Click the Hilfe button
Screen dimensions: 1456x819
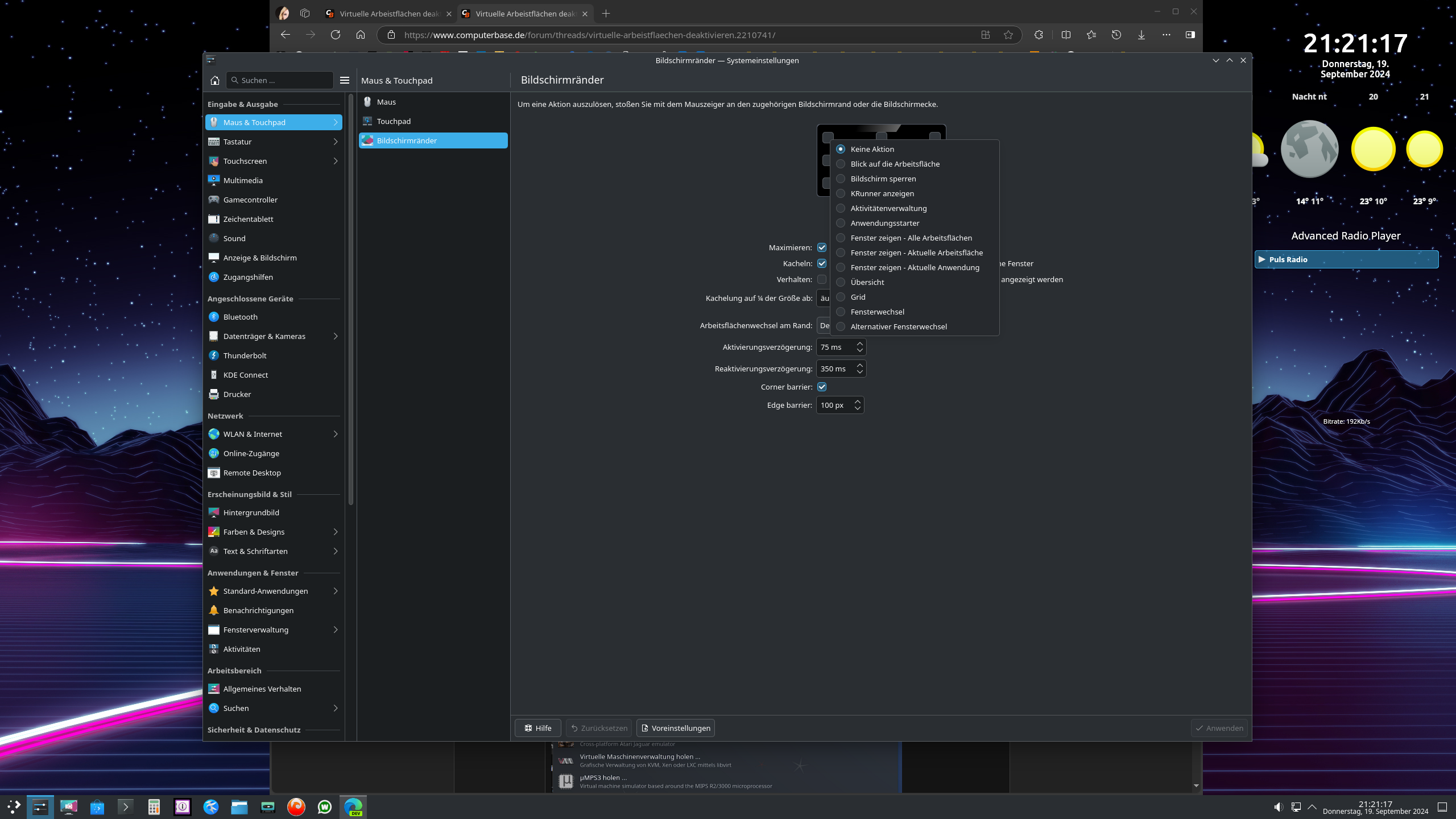(537, 728)
